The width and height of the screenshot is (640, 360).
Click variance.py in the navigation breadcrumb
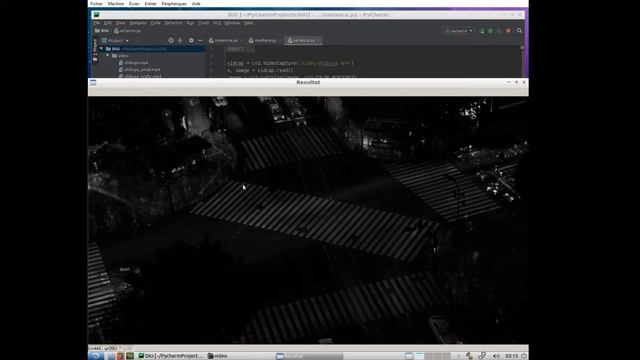(x=128, y=31)
